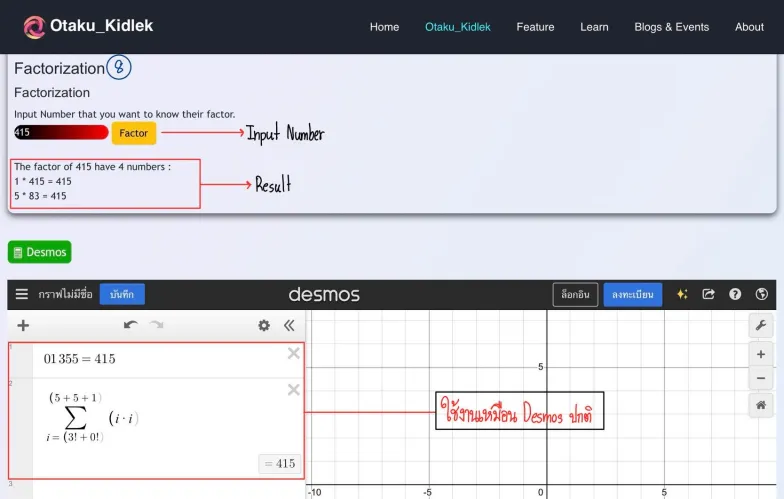The height and width of the screenshot is (499, 784).
Task: Open graph settings wrench
Action: [x=761, y=326]
